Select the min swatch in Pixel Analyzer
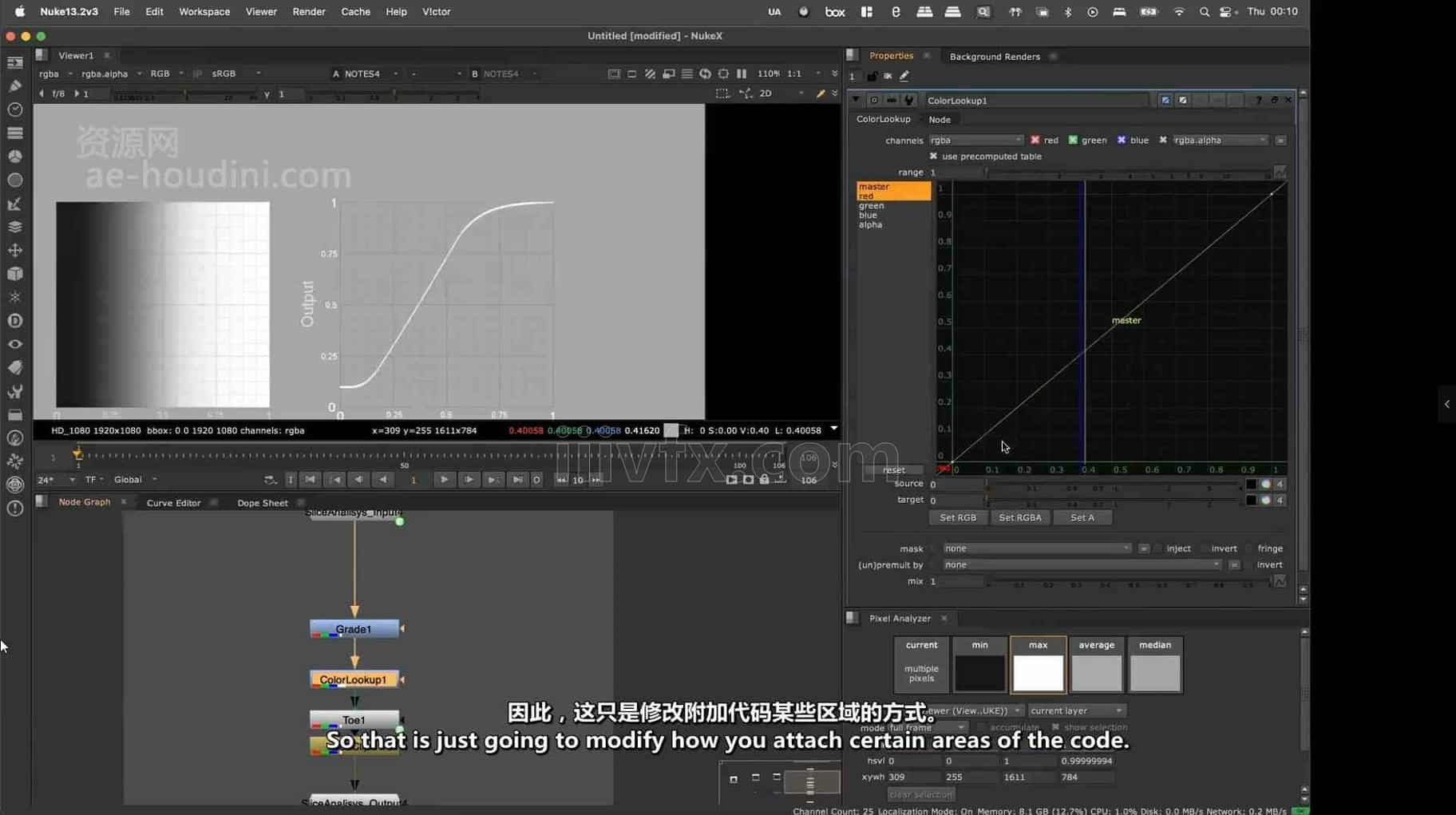The width and height of the screenshot is (1456, 815). (979, 664)
